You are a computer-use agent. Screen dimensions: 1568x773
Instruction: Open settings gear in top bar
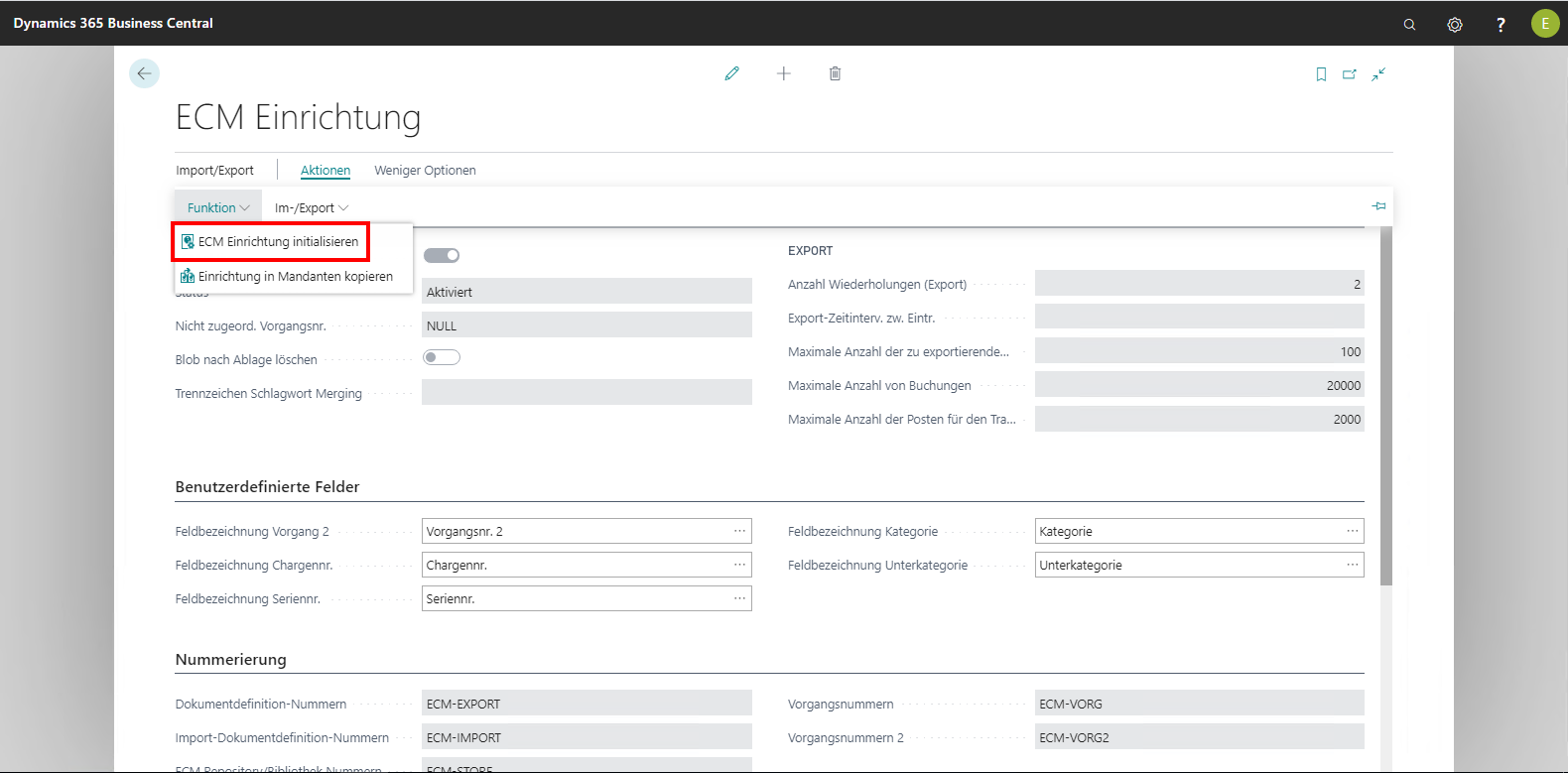pyautogui.click(x=1455, y=24)
